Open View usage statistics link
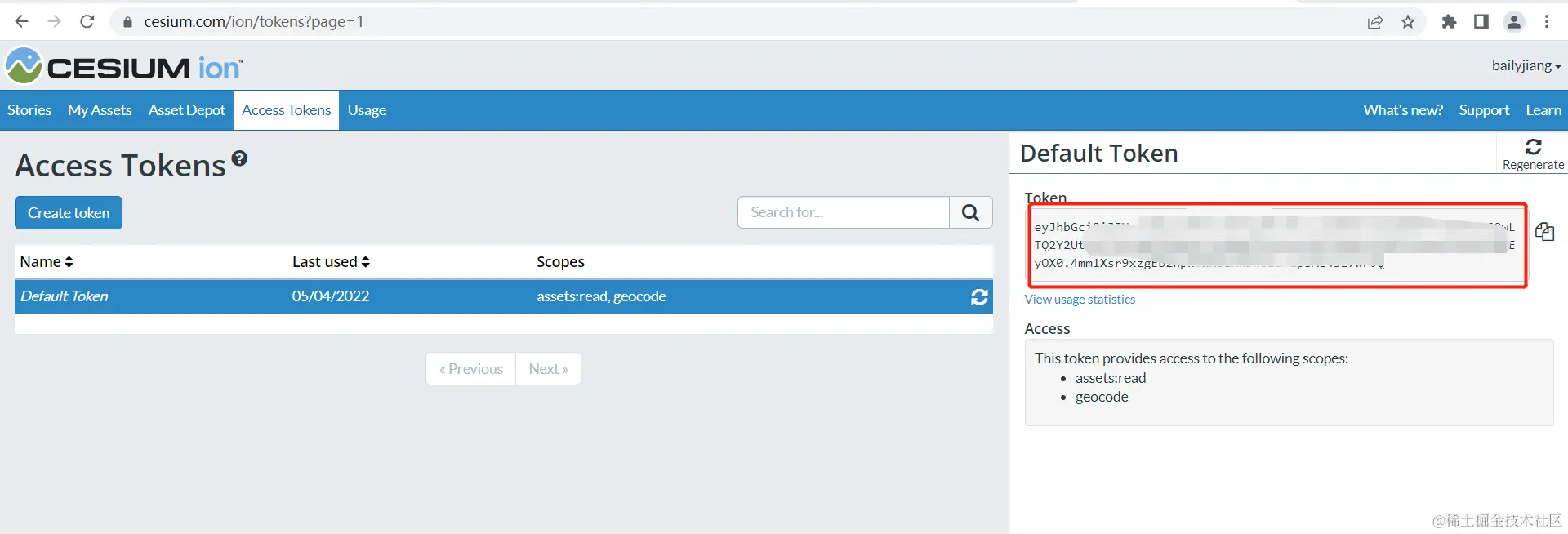Viewport: 1568px width, 534px height. [x=1080, y=300]
